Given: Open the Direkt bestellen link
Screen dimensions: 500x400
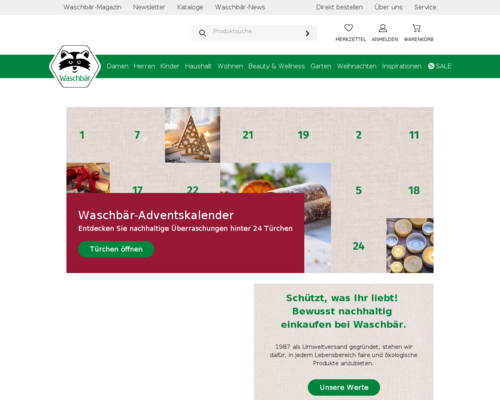Looking at the screenshot, I should (x=339, y=7).
